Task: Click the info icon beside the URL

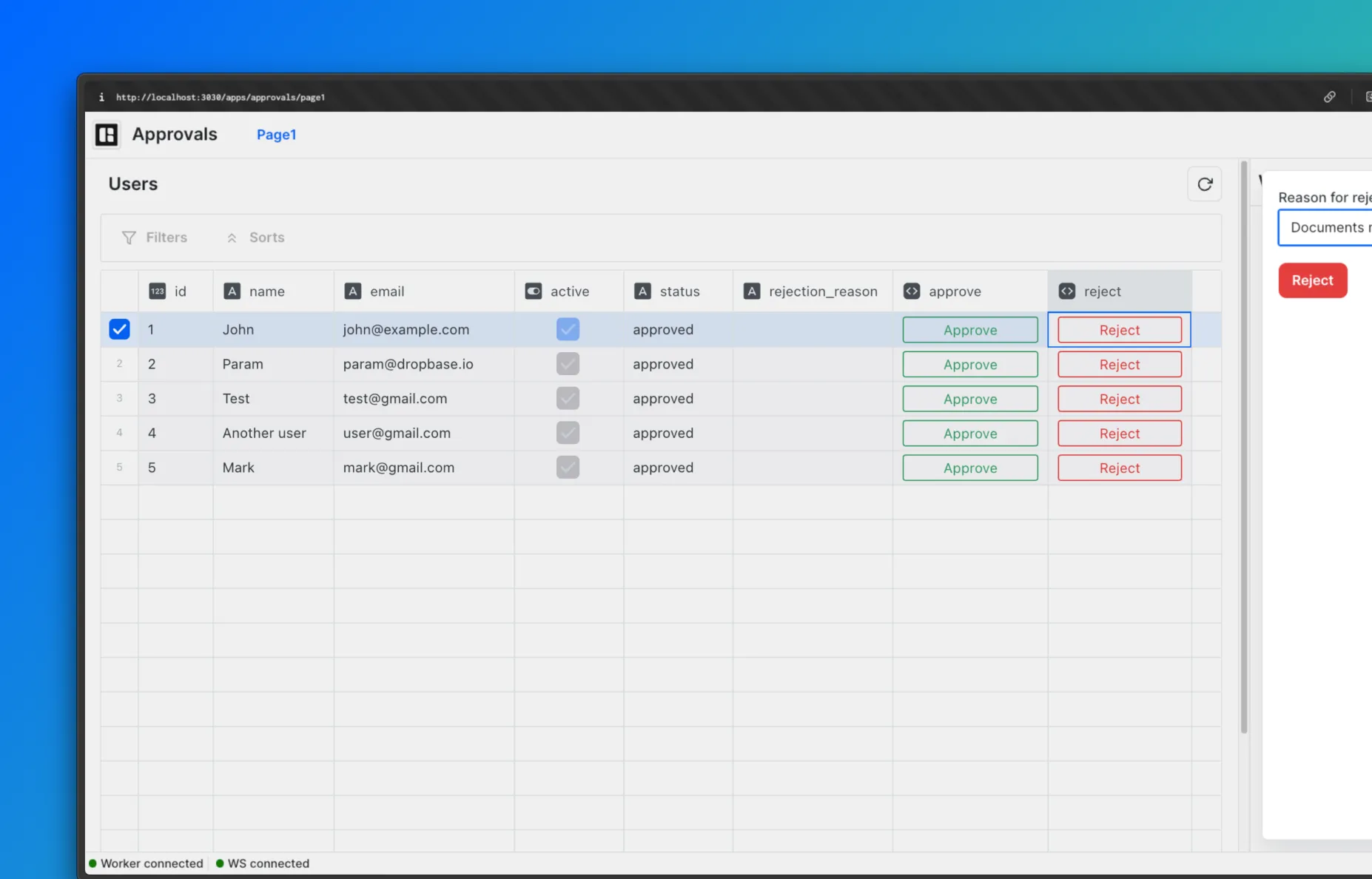Action: (x=101, y=97)
